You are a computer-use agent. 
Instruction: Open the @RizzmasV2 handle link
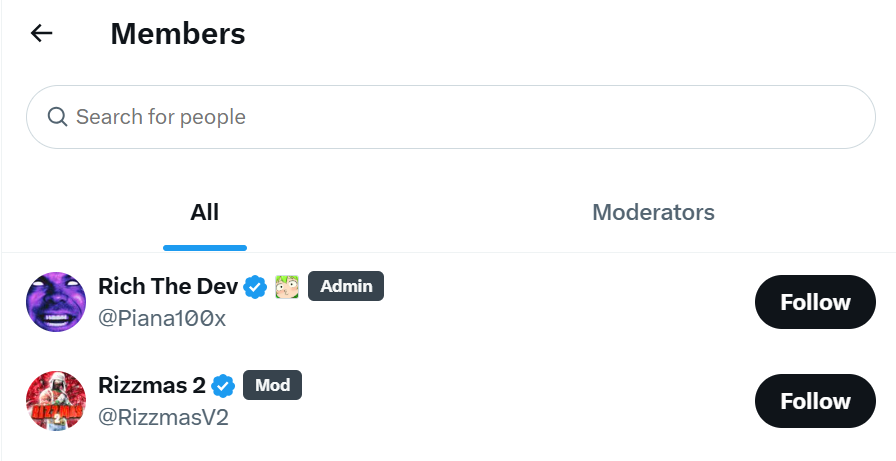pos(163,417)
